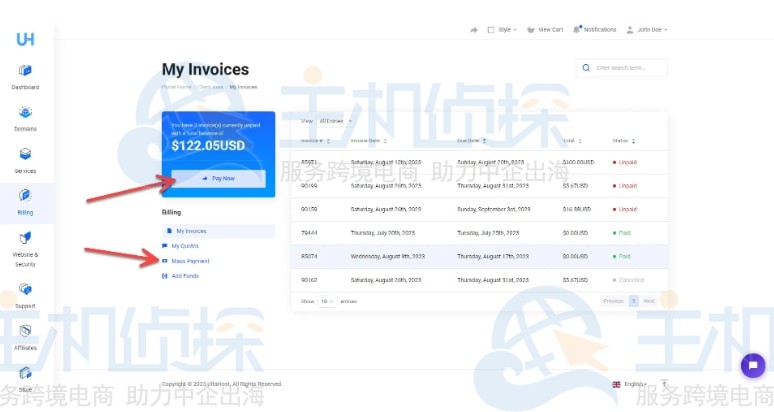Open Website & Security in the sidebar
774x412 pixels.
click(25, 249)
